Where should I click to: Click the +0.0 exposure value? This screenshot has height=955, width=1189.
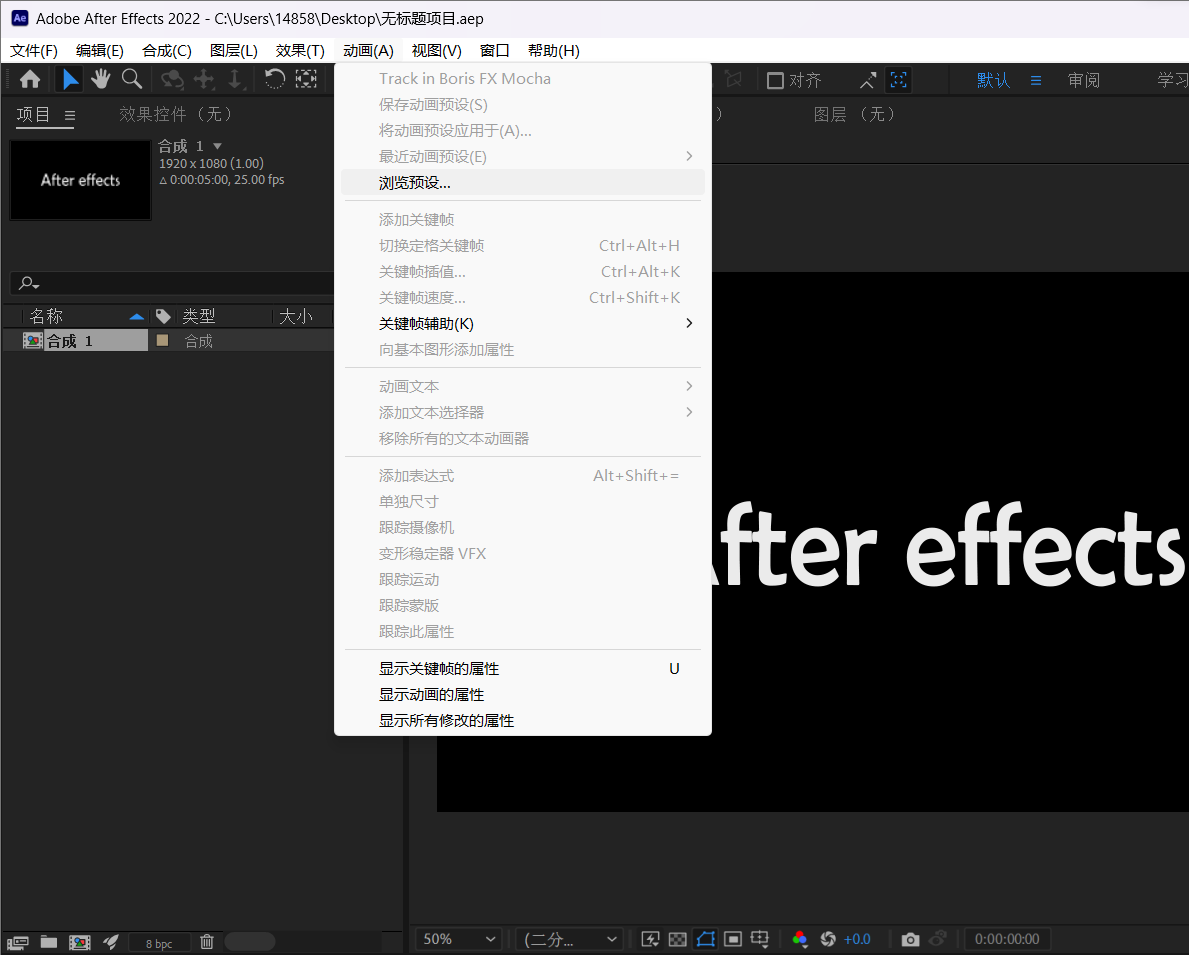tap(857, 939)
